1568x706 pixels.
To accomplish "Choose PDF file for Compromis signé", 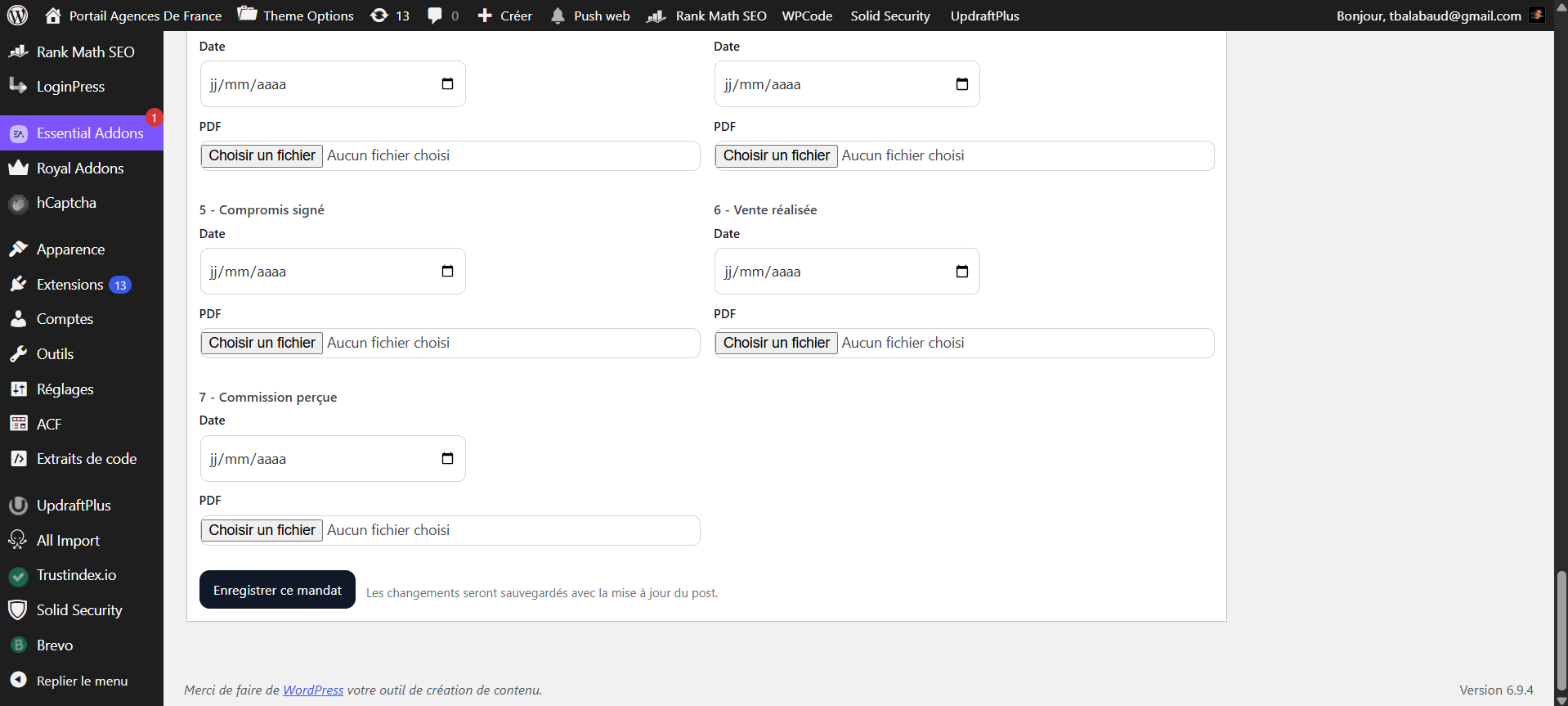I will point(262,343).
